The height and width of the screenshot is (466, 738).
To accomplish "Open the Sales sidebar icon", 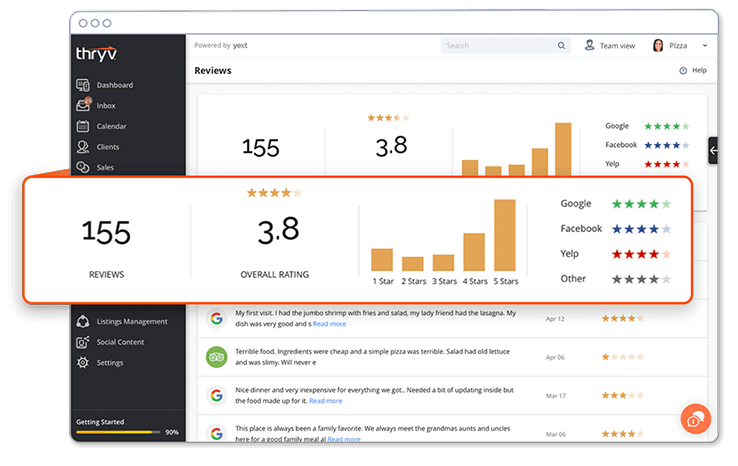I will pyautogui.click(x=84, y=167).
